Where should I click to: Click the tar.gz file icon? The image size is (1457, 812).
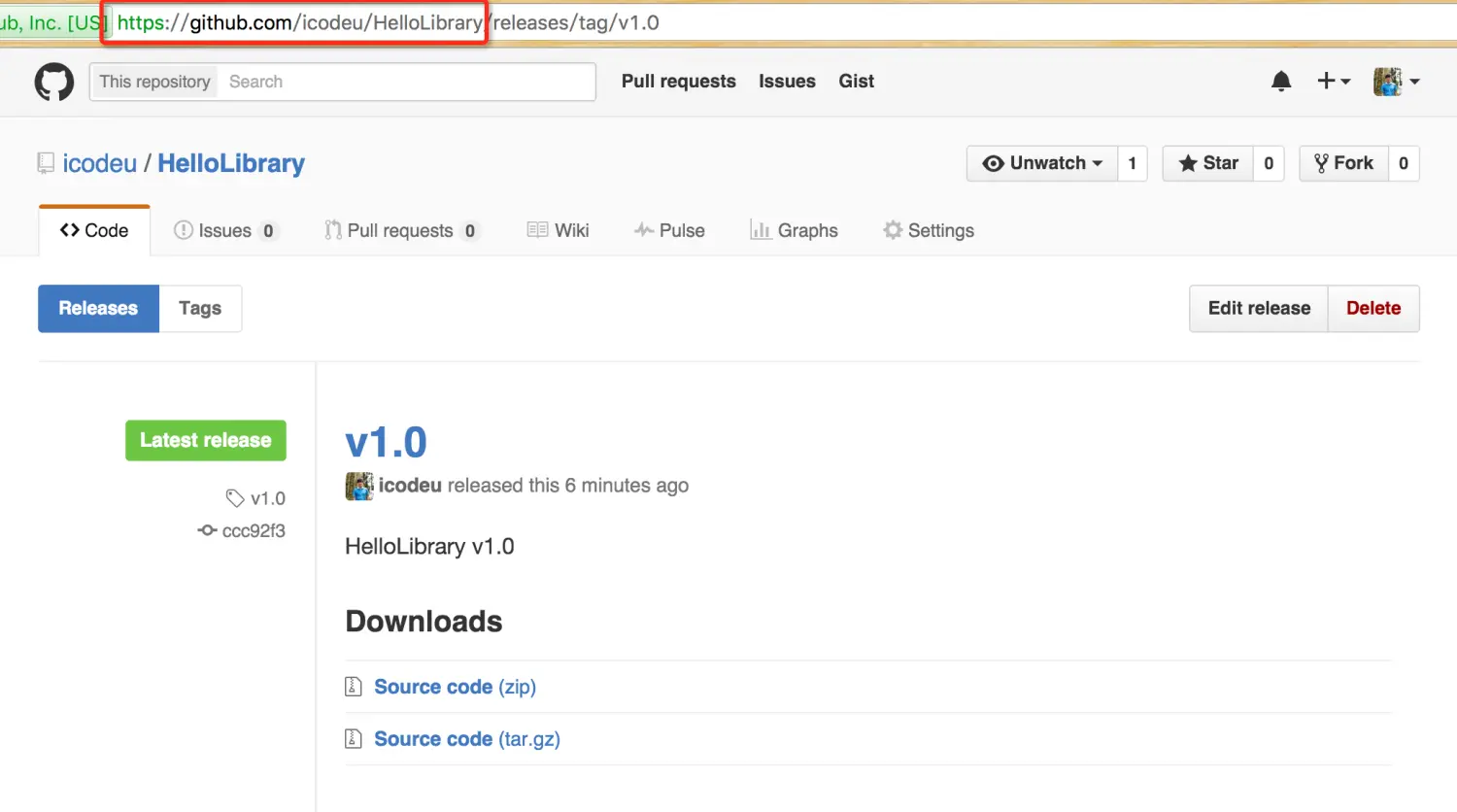pyautogui.click(x=354, y=739)
